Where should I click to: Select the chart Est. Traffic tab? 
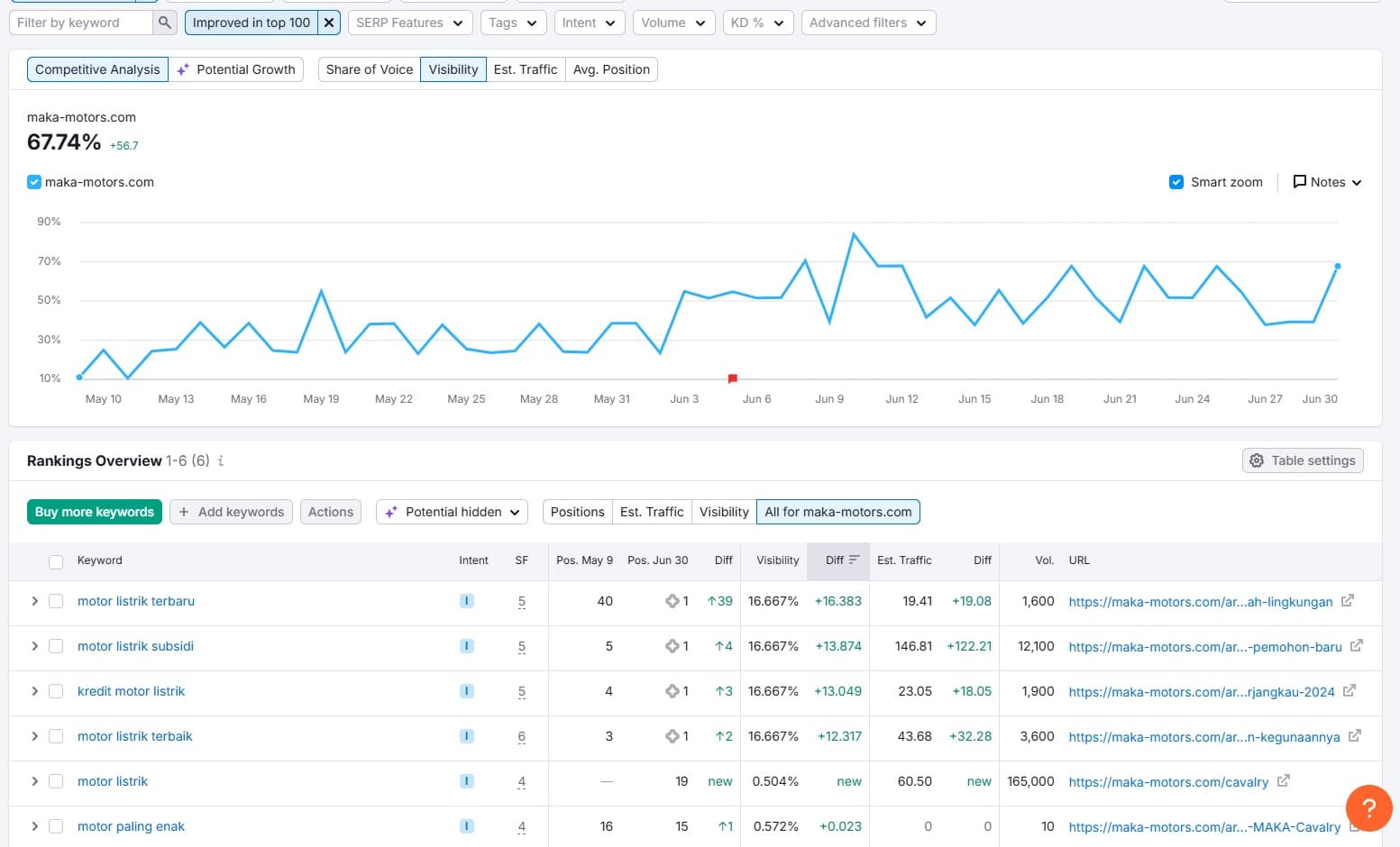click(x=526, y=69)
